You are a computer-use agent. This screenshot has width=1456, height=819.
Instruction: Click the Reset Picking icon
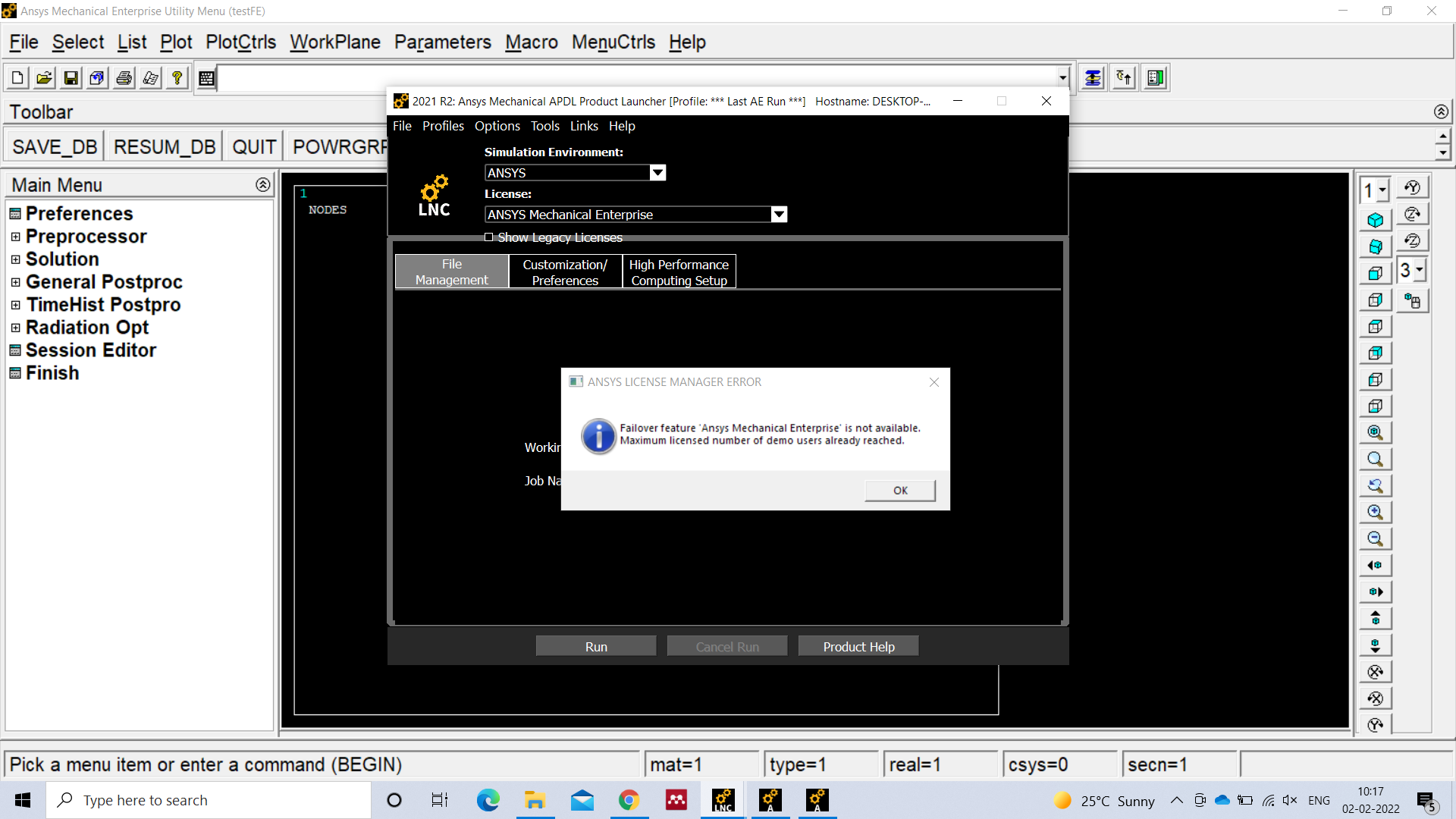pyautogui.click(x=1124, y=77)
